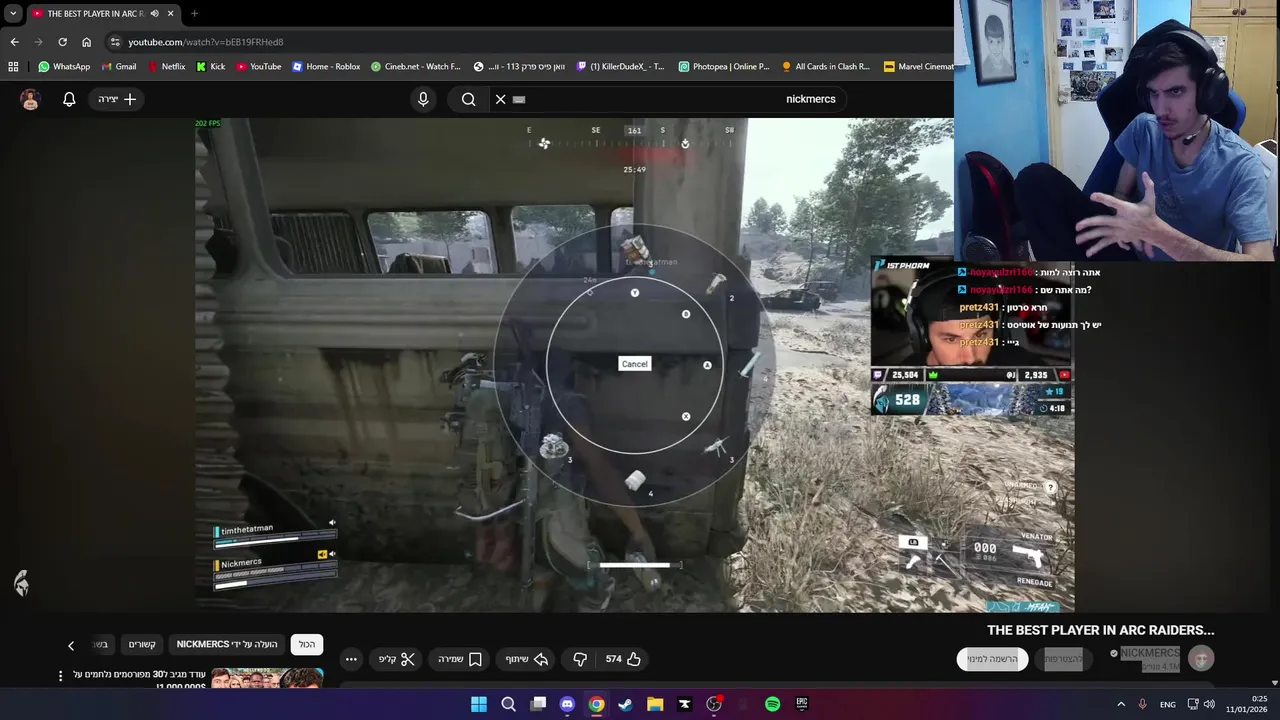Open a new Chrome tab
The image size is (1280, 720).
click(x=194, y=14)
